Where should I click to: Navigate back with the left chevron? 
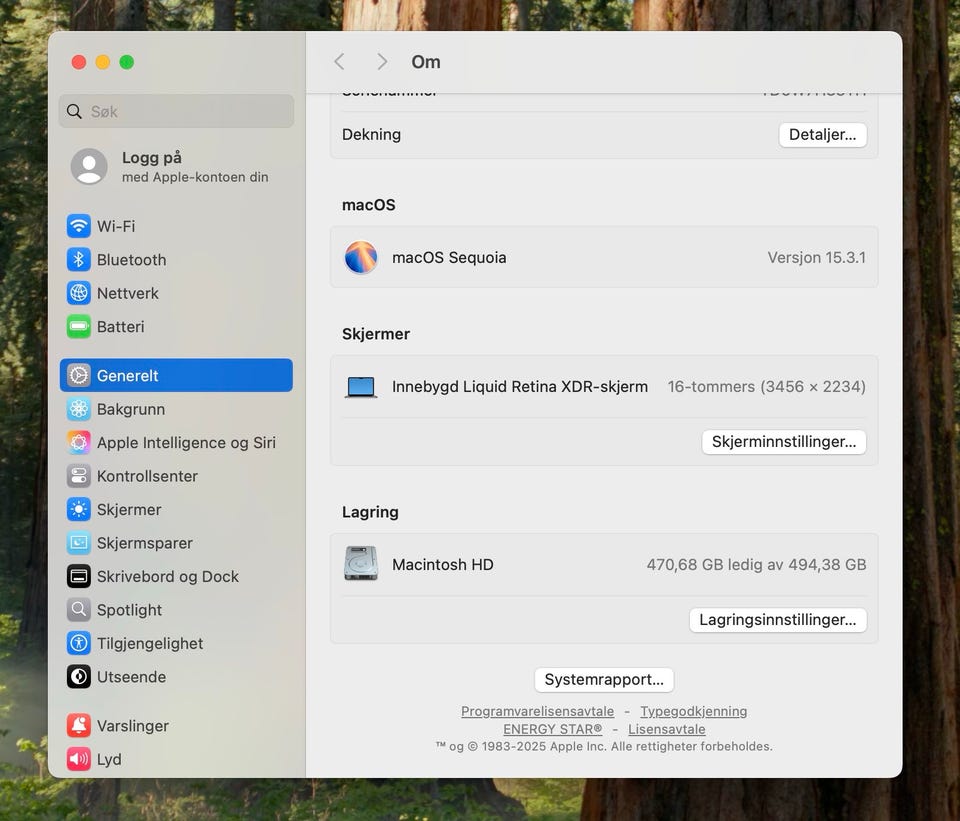tap(339, 62)
